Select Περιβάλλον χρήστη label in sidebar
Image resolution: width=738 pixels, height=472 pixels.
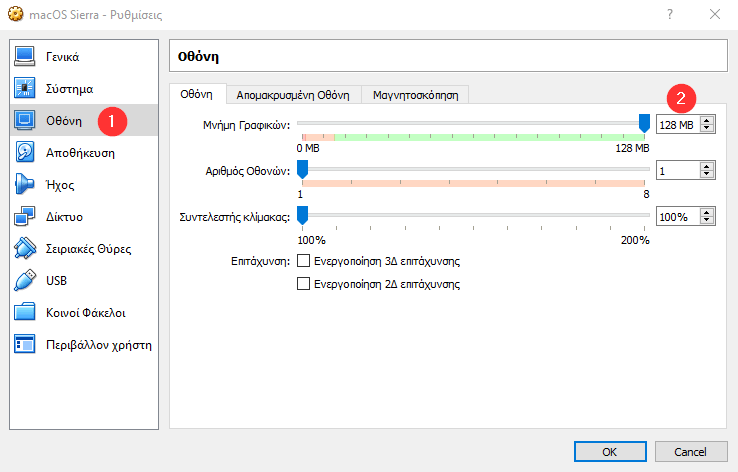coord(99,345)
